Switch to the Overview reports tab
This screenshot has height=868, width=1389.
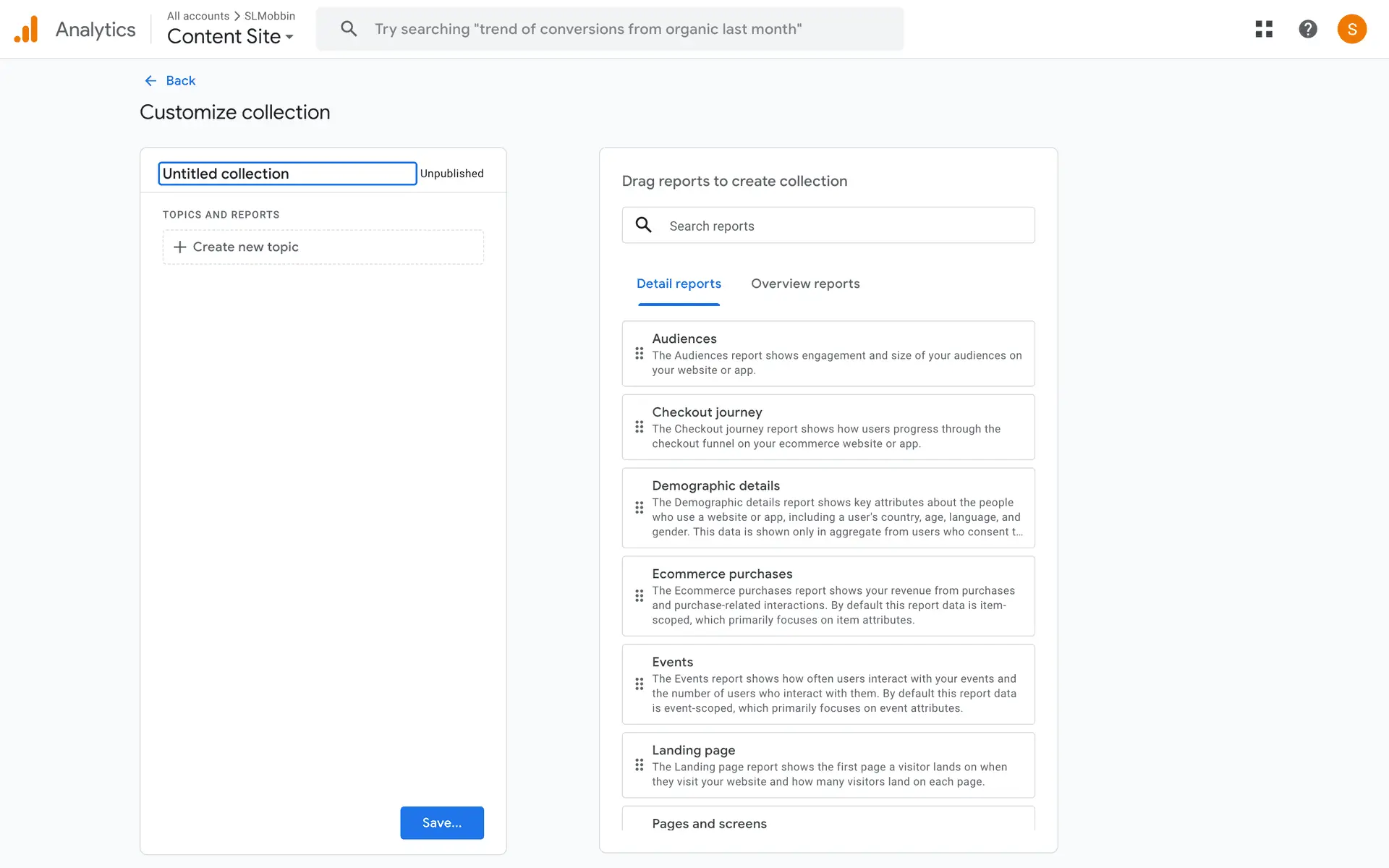click(805, 284)
